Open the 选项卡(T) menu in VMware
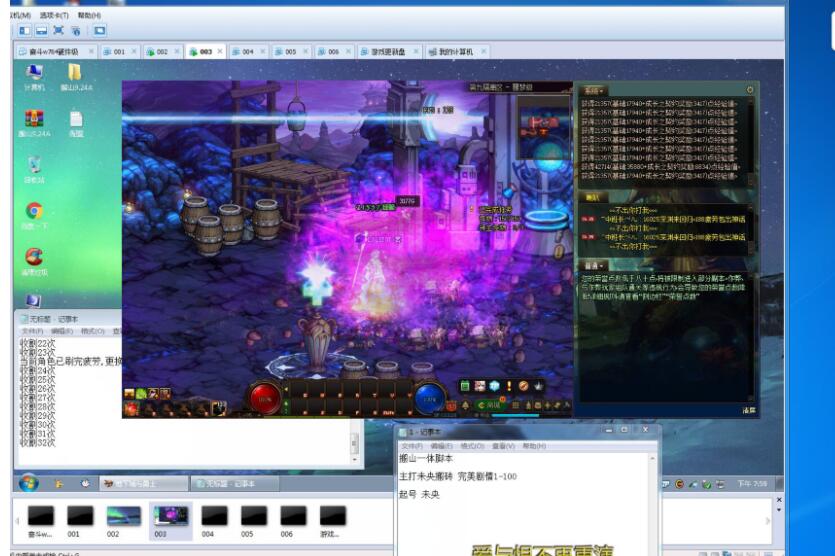The height and width of the screenshot is (556, 835). [x=54, y=15]
